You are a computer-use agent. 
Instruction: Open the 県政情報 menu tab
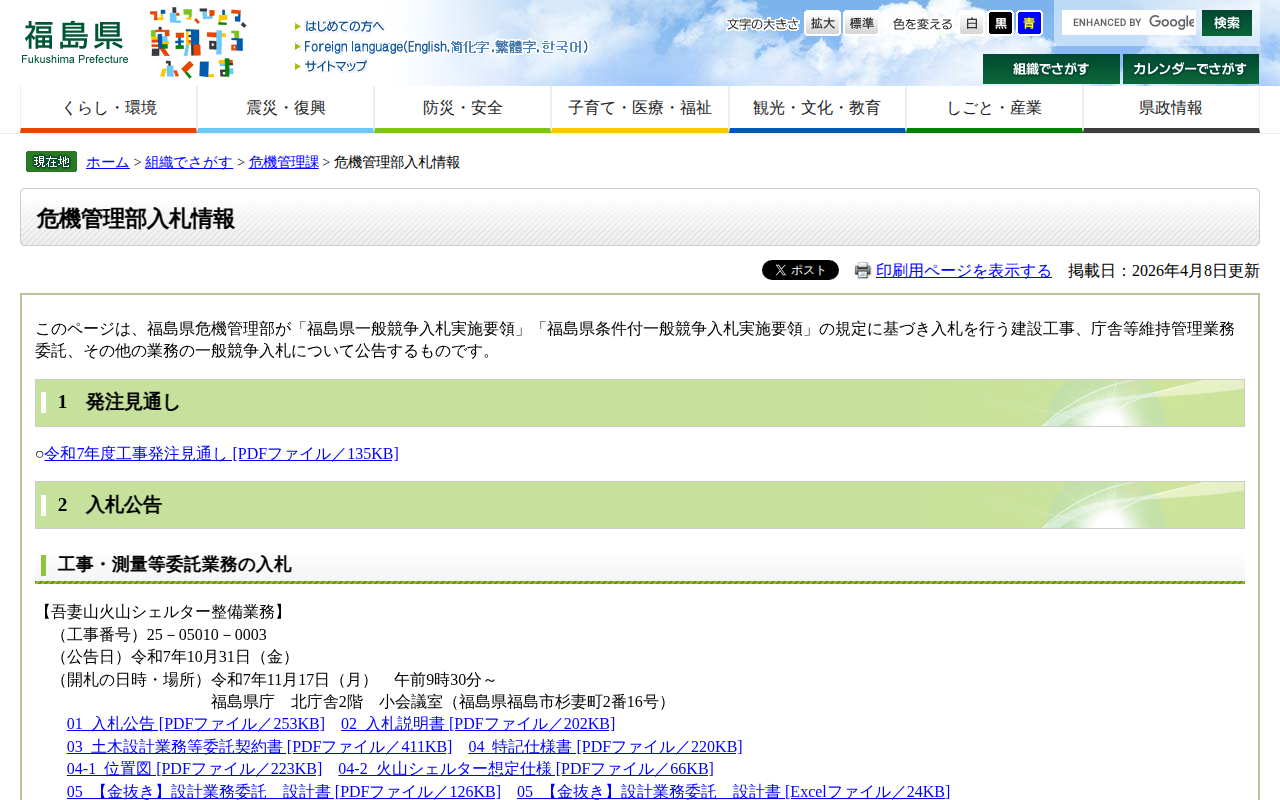point(1171,109)
